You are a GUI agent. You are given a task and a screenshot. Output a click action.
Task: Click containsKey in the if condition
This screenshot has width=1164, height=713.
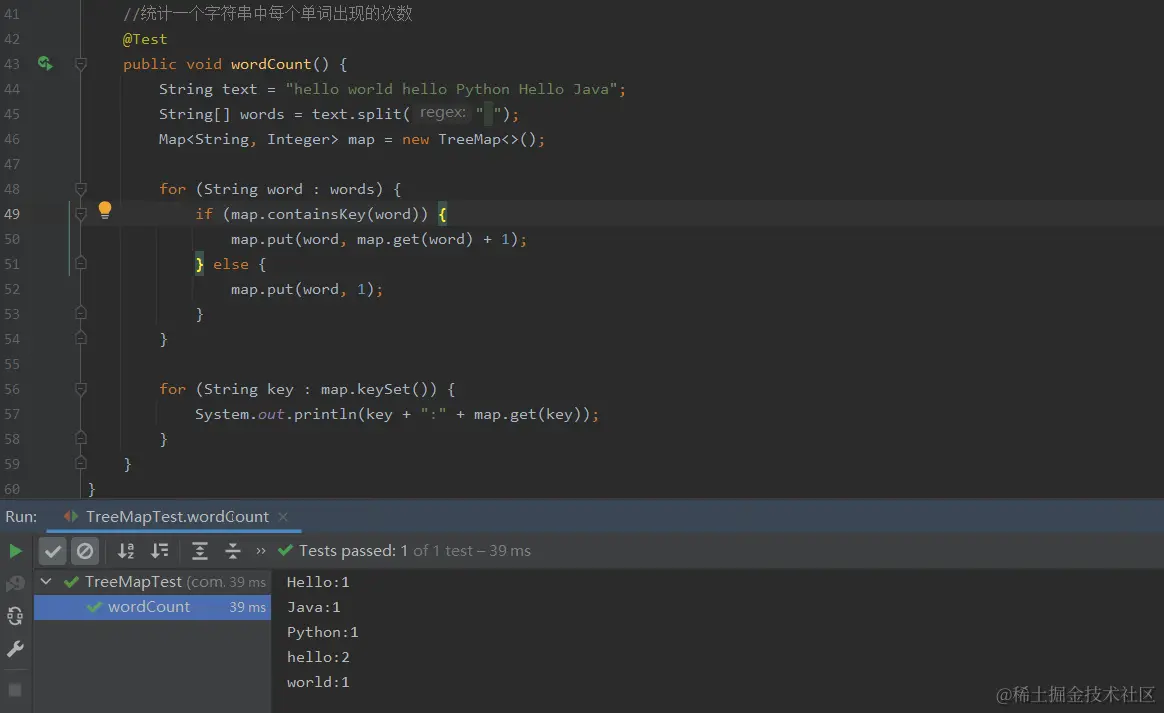pyautogui.click(x=316, y=215)
